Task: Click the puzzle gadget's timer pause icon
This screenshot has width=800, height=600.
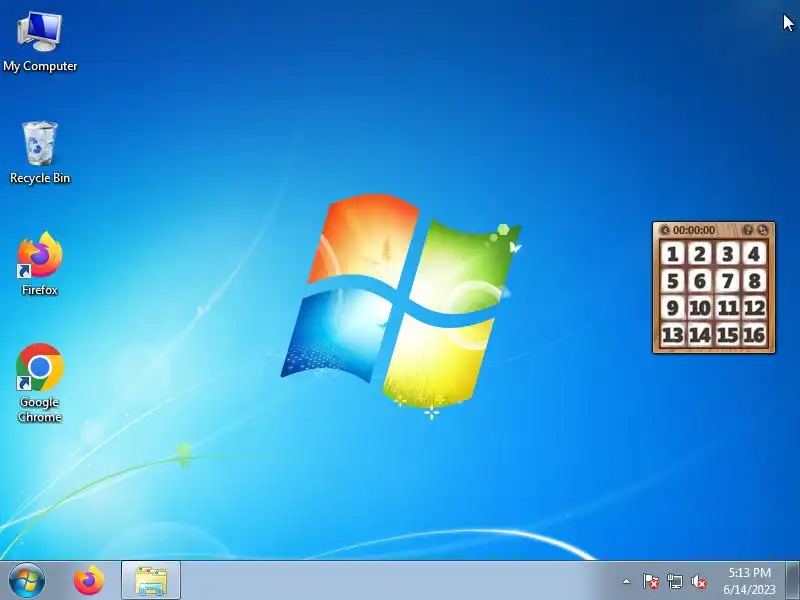Action: [664, 230]
